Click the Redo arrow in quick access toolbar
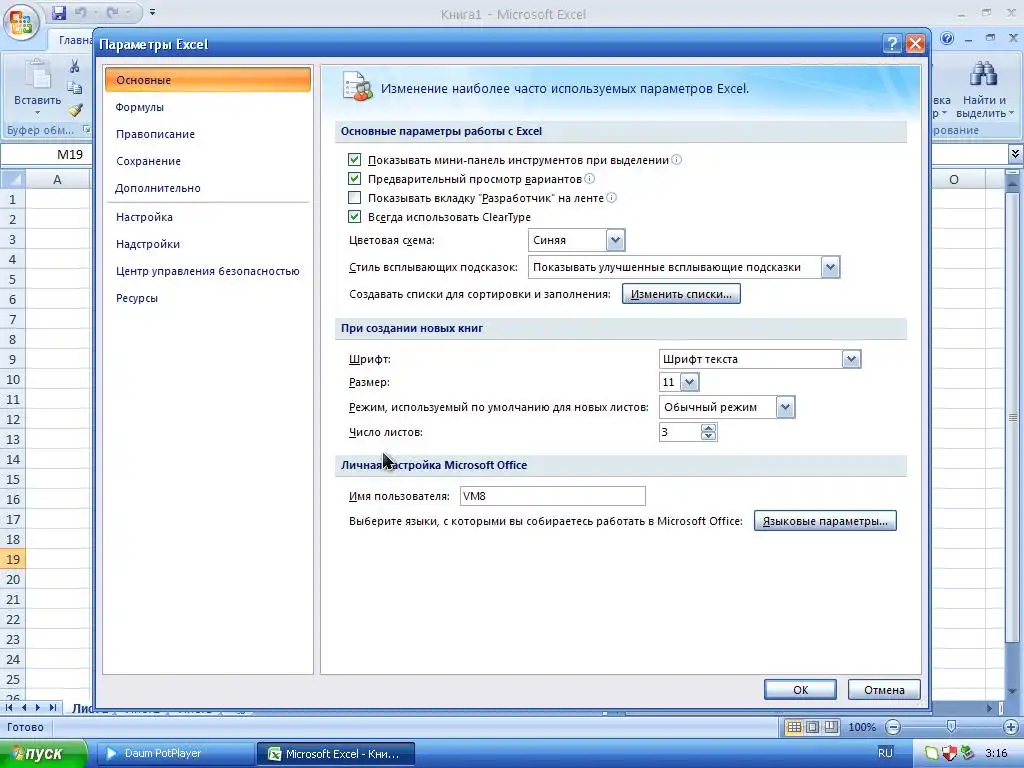Screen dimensions: 1024x768 (112, 12)
